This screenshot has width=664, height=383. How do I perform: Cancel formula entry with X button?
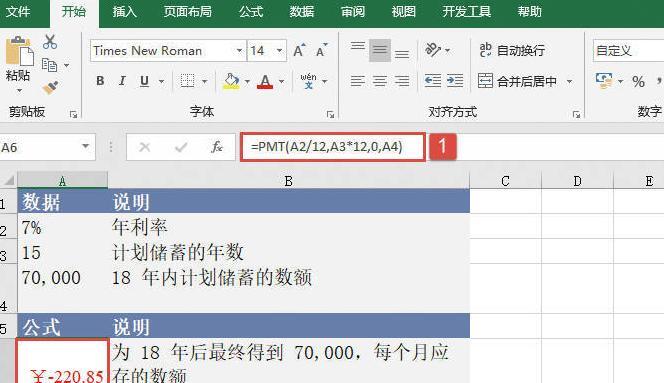coord(144,147)
